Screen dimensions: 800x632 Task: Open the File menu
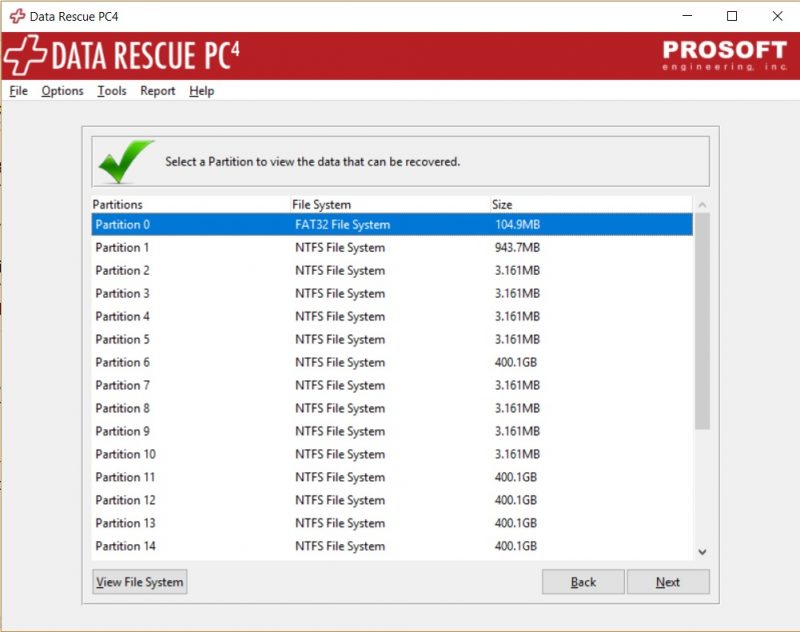[x=18, y=91]
